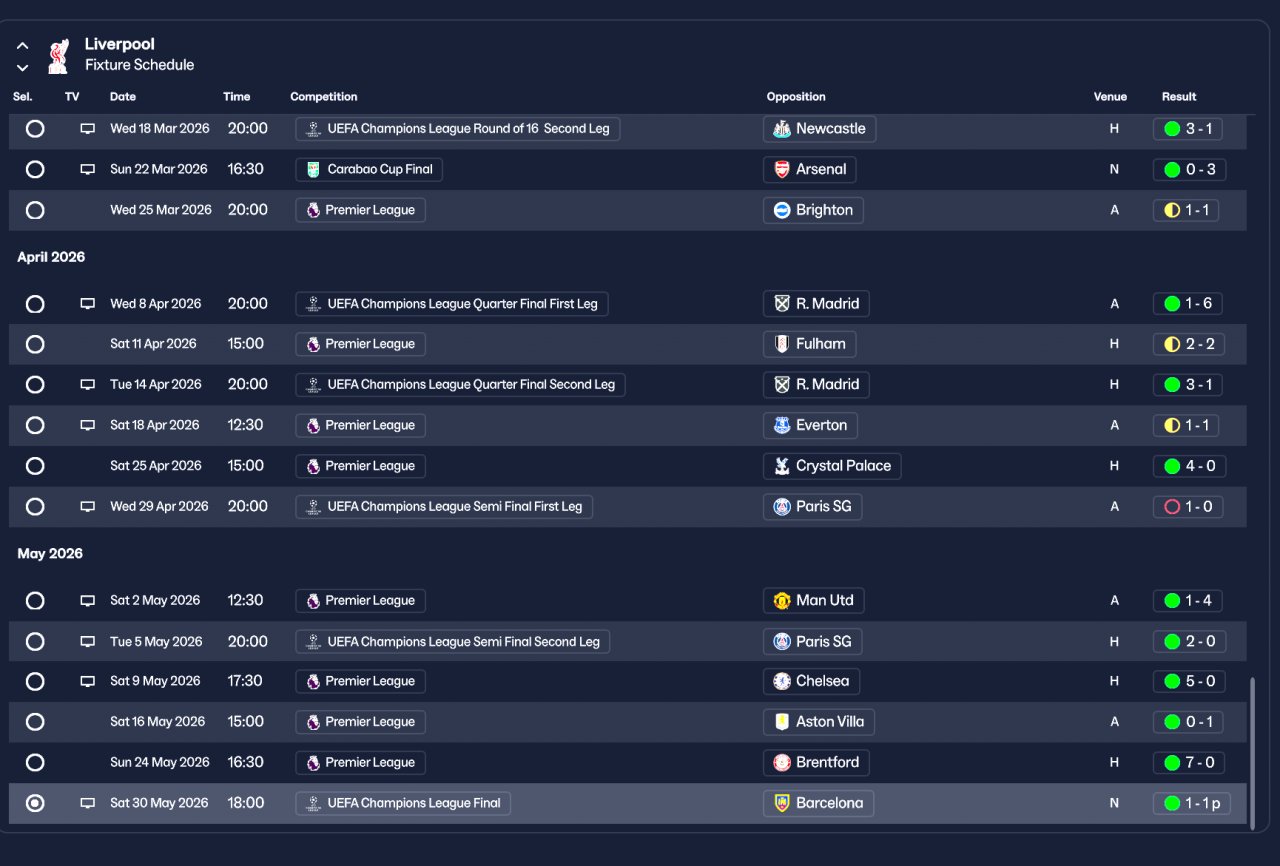Click the Everton club badge
Image resolution: width=1280 pixels, height=866 pixels.
[x=782, y=426]
